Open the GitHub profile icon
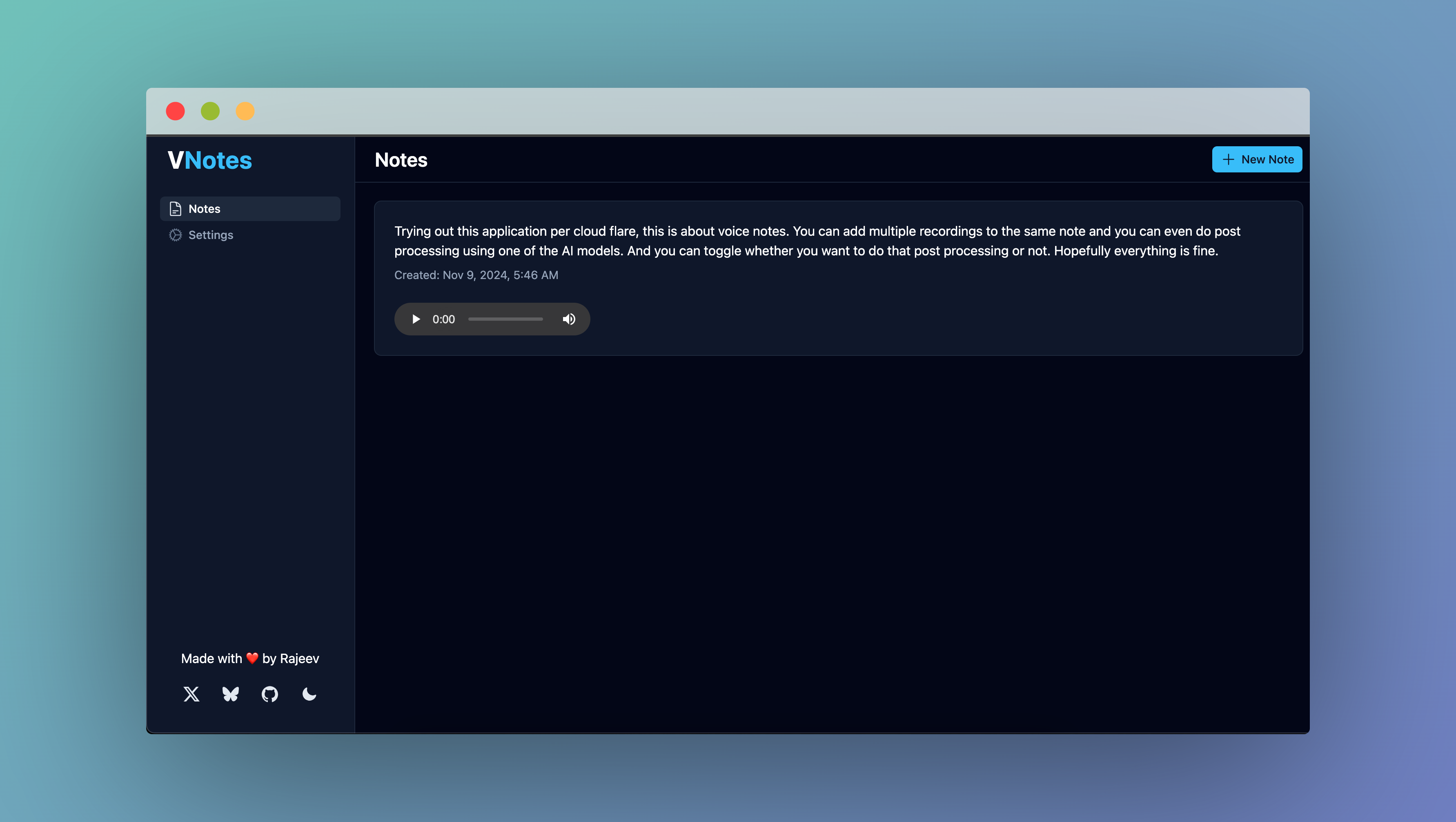Screen dimensions: 1456x822 coord(269,693)
